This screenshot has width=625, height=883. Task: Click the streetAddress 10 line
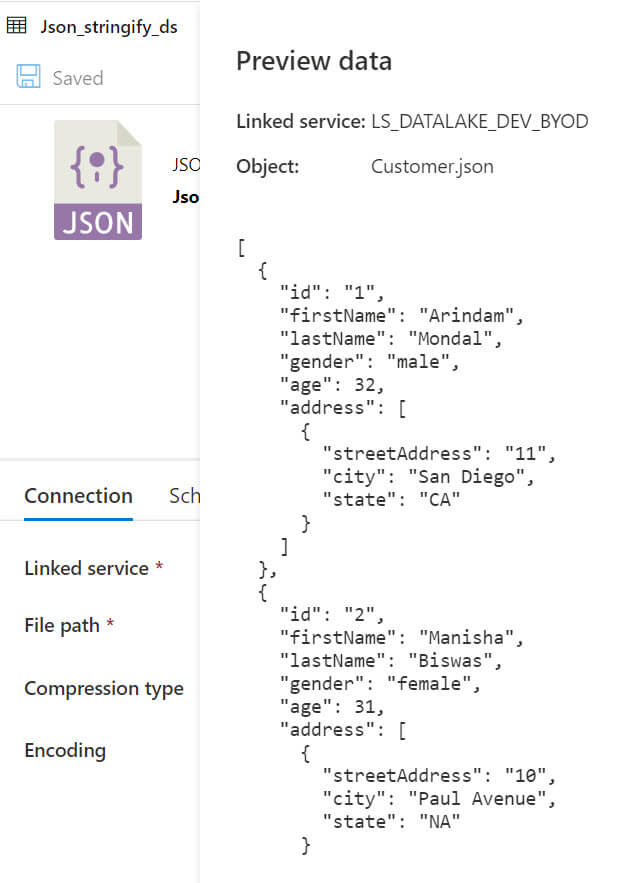click(438, 775)
